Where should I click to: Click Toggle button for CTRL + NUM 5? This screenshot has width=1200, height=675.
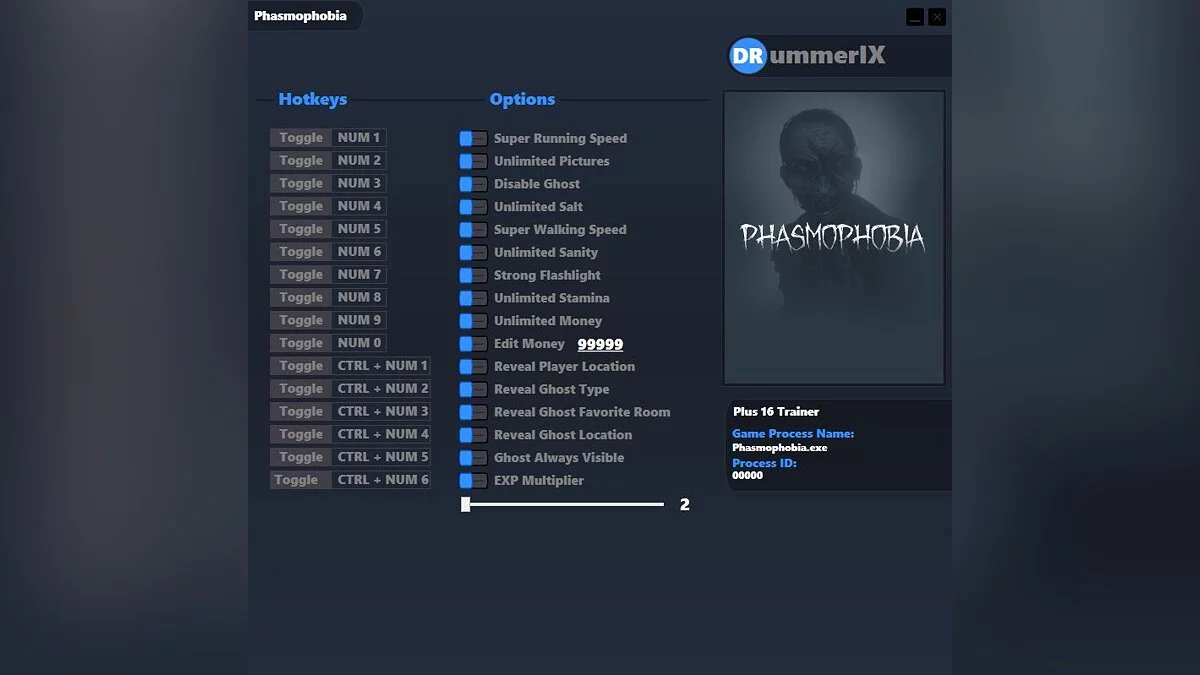[x=300, y=457]
